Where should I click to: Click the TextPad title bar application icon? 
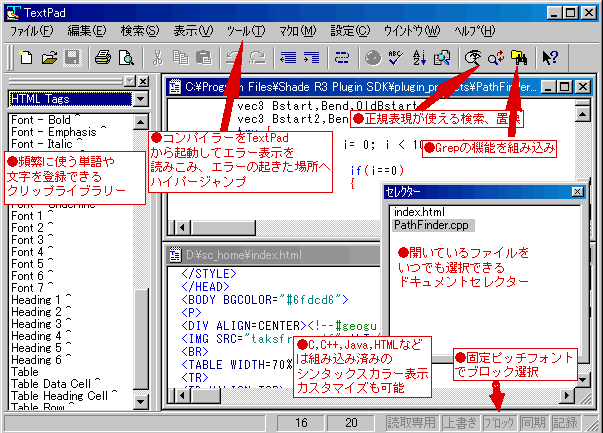tap(13, 13)
